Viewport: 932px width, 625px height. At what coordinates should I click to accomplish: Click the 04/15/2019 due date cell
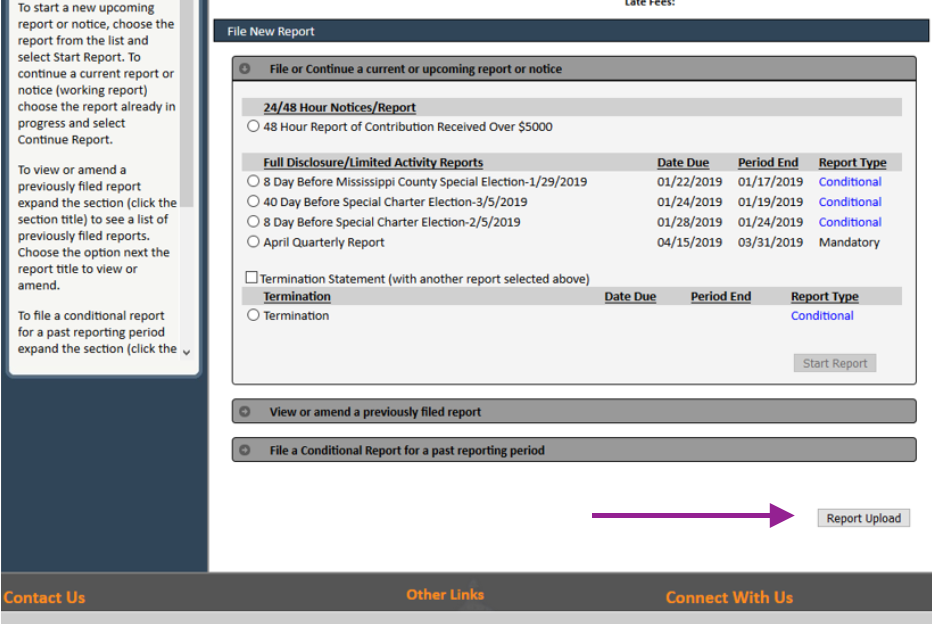click(x=689, y=242)
